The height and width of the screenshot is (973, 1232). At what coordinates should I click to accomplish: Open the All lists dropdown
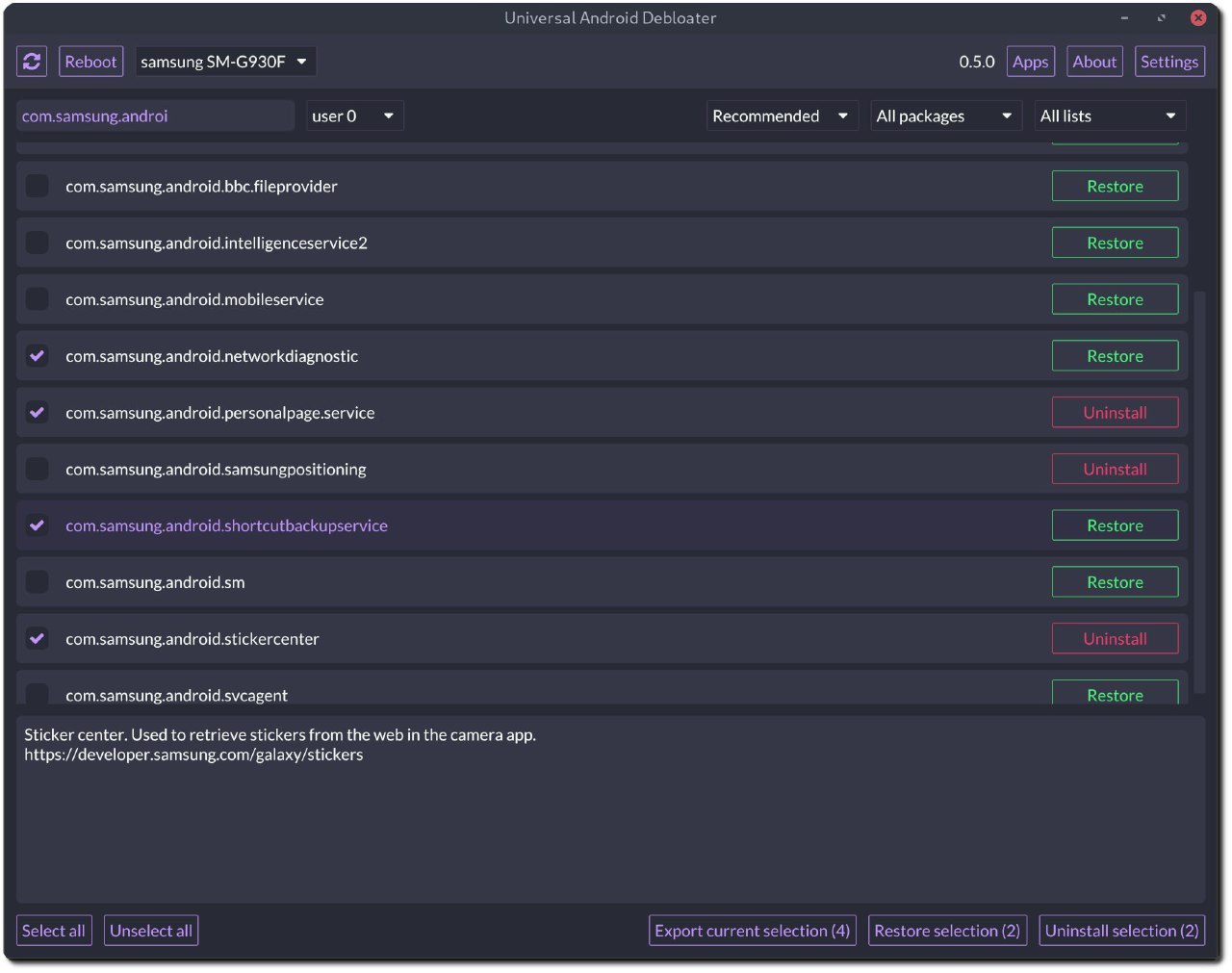coord(1109,116)
